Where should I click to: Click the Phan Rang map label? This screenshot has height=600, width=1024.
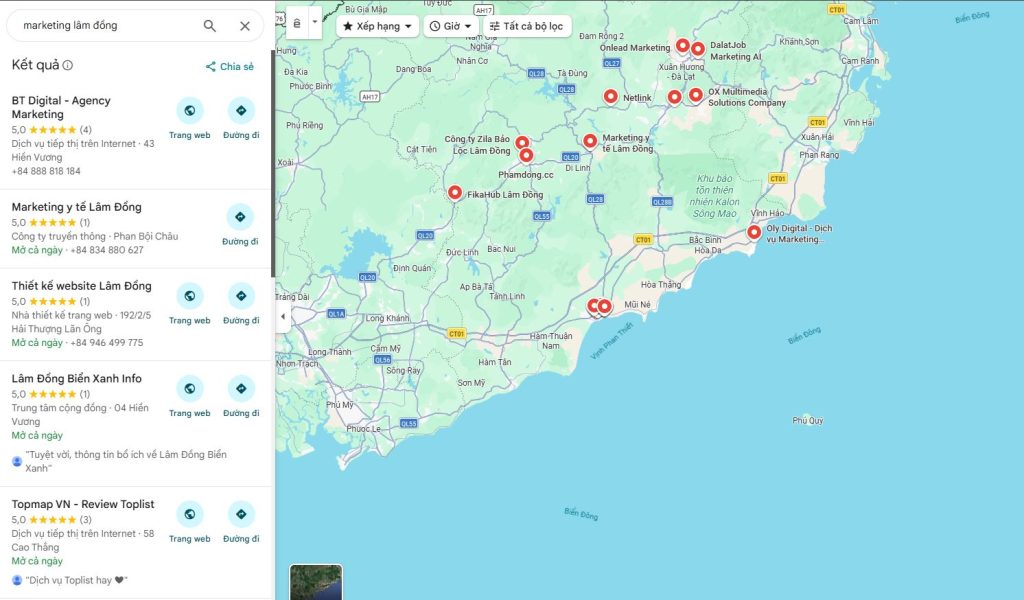[819, 155]
